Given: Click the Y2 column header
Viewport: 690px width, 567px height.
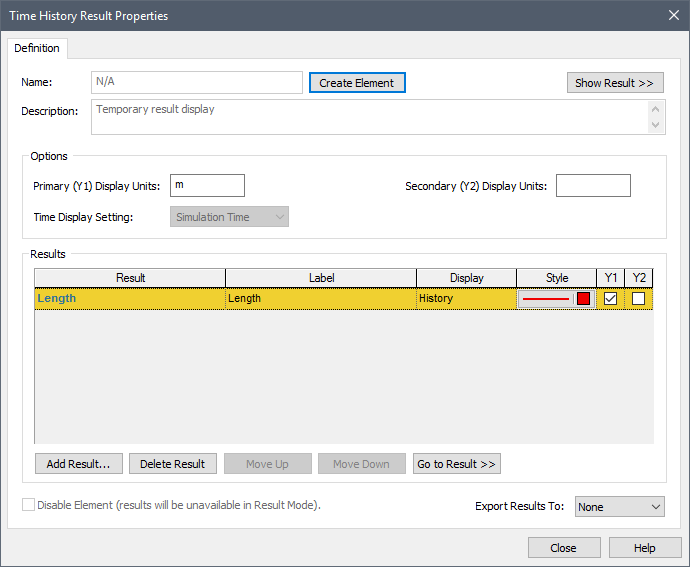Looking at the screenshot, I should (639, 278).
